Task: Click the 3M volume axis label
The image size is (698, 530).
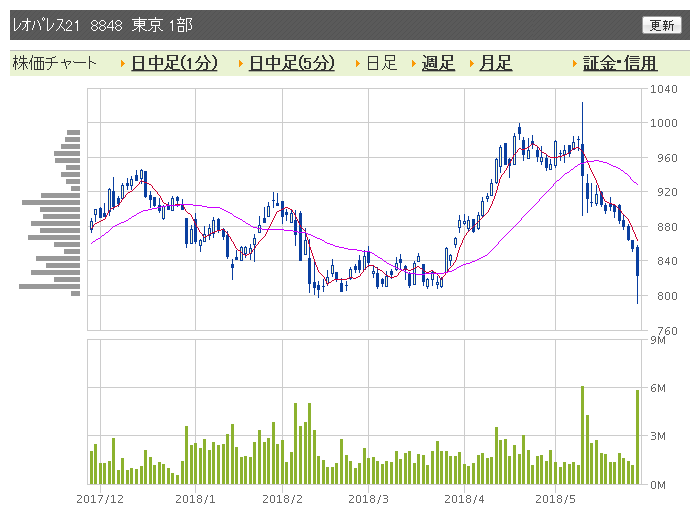Action: click(x=658, y=436)
